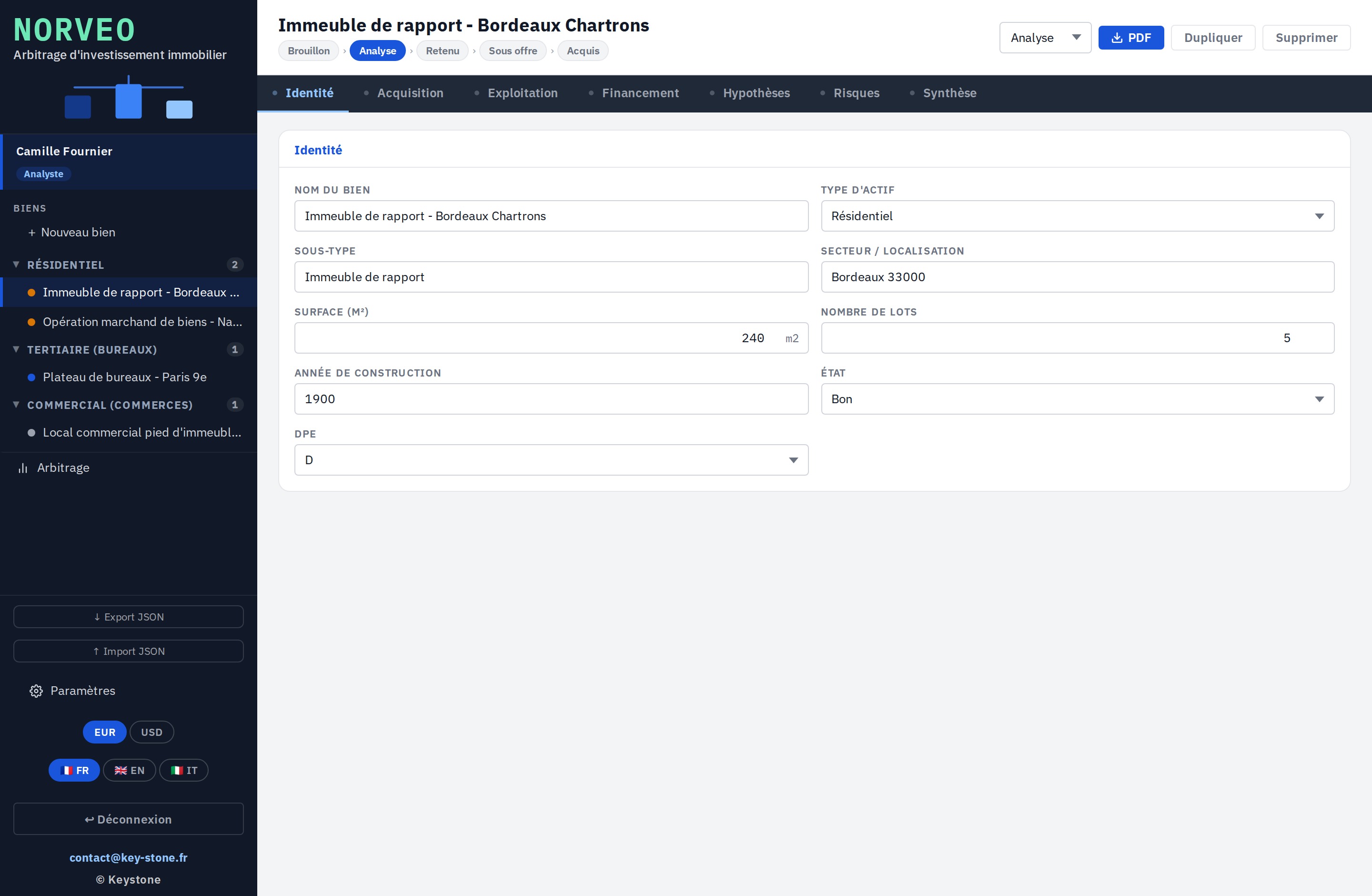Switch language to IT
Viewport: 1372px width, 896px height.
[x=184, y=770]
